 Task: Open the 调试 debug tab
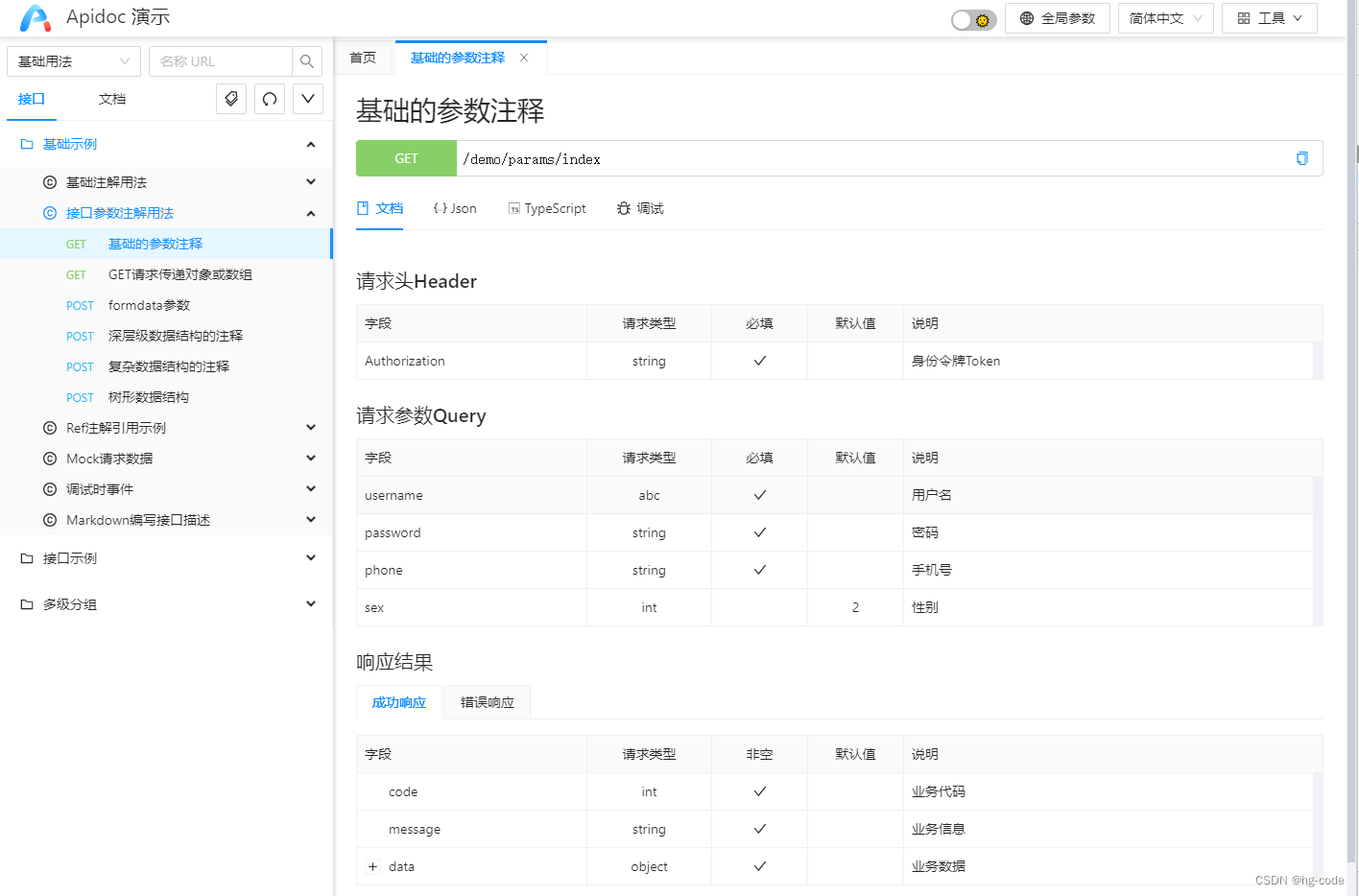pos(640,208)
